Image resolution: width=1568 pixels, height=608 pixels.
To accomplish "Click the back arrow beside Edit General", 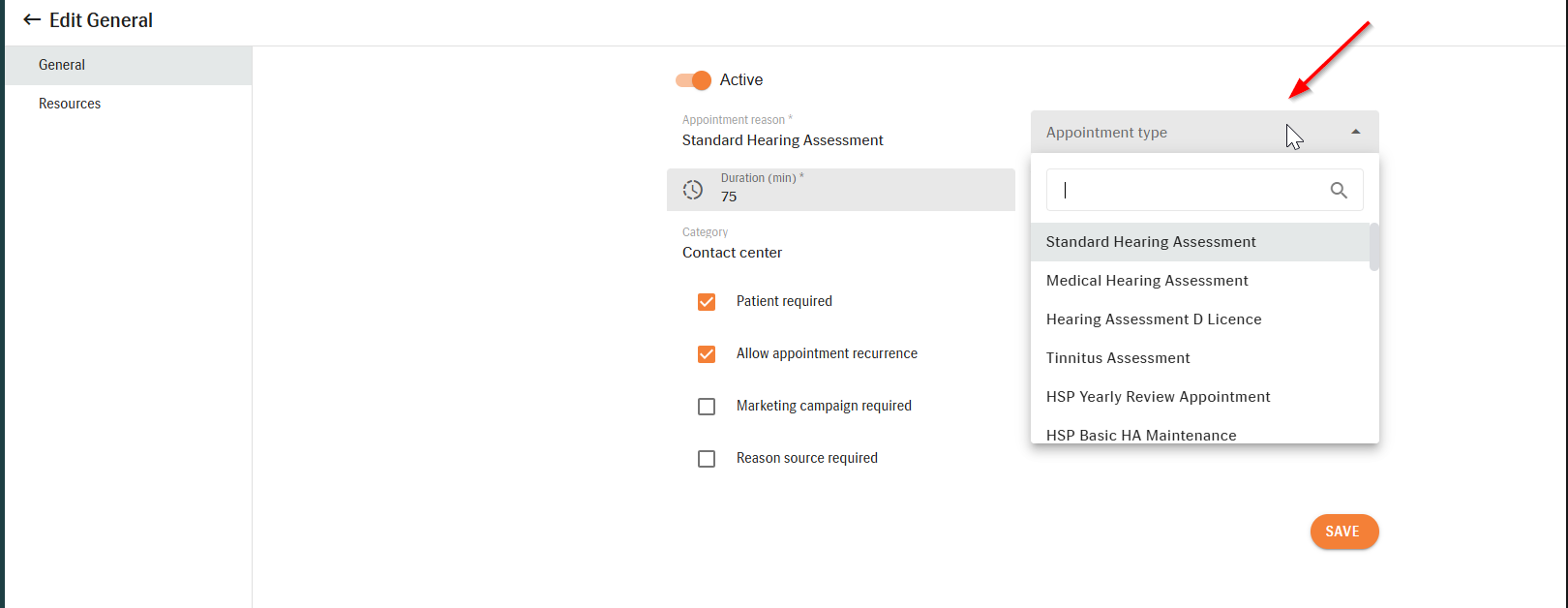I will click(x=32, y=19).
